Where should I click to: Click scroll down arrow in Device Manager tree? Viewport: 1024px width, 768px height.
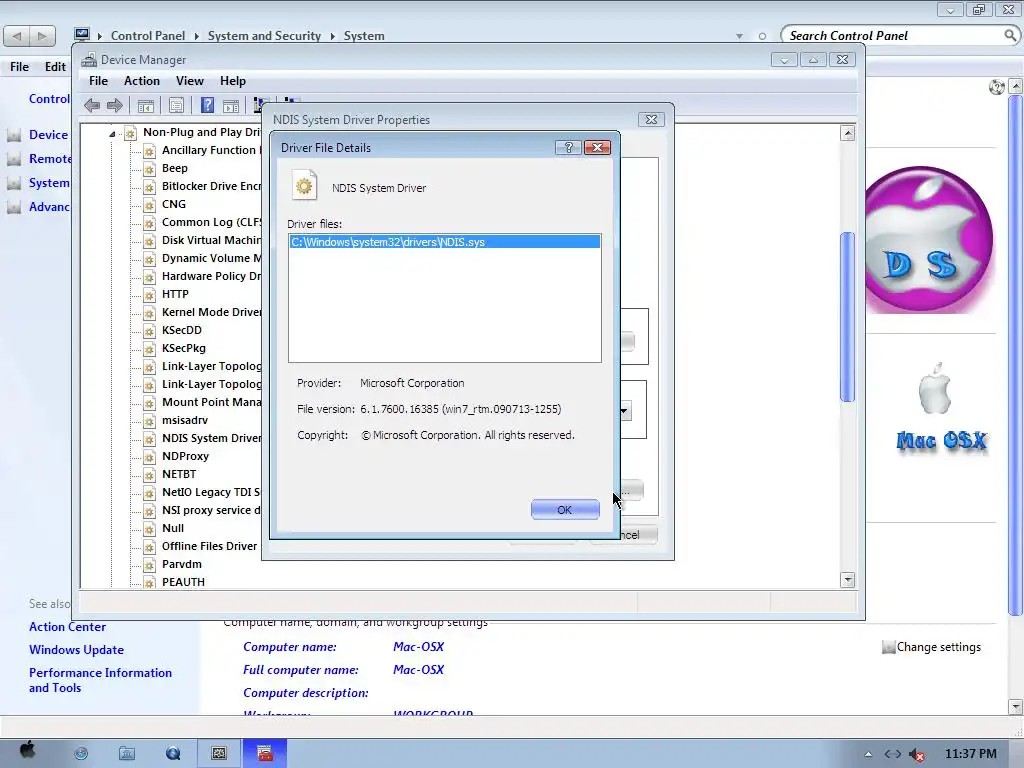[848, 580]
